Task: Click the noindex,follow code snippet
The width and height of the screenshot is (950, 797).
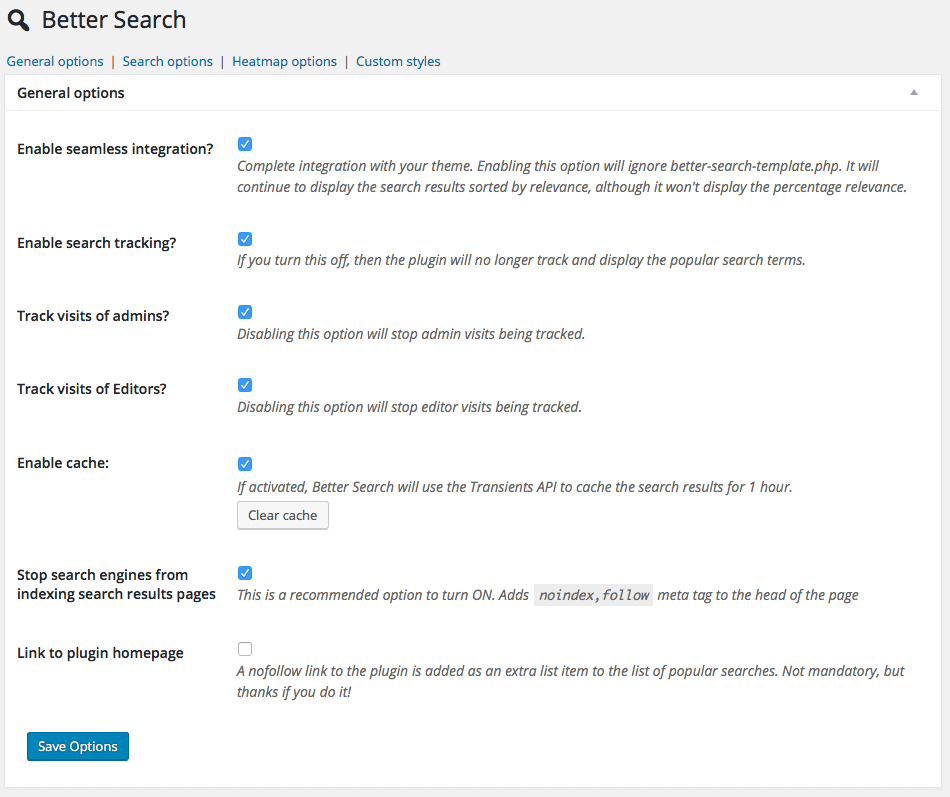Action: point(594,595)
